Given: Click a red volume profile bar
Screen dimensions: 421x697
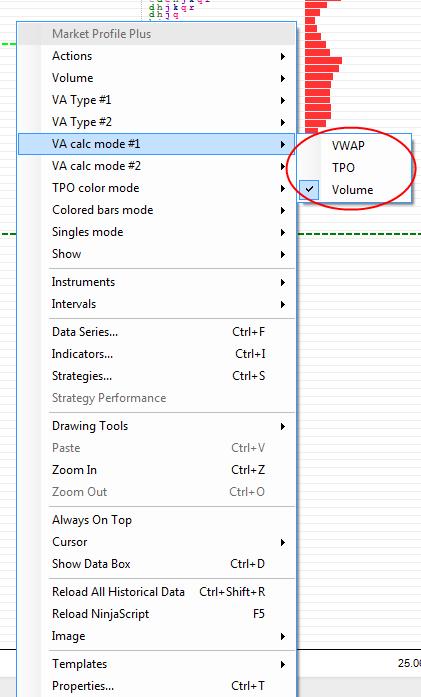Looking at the screenshot, I should 324,60.
